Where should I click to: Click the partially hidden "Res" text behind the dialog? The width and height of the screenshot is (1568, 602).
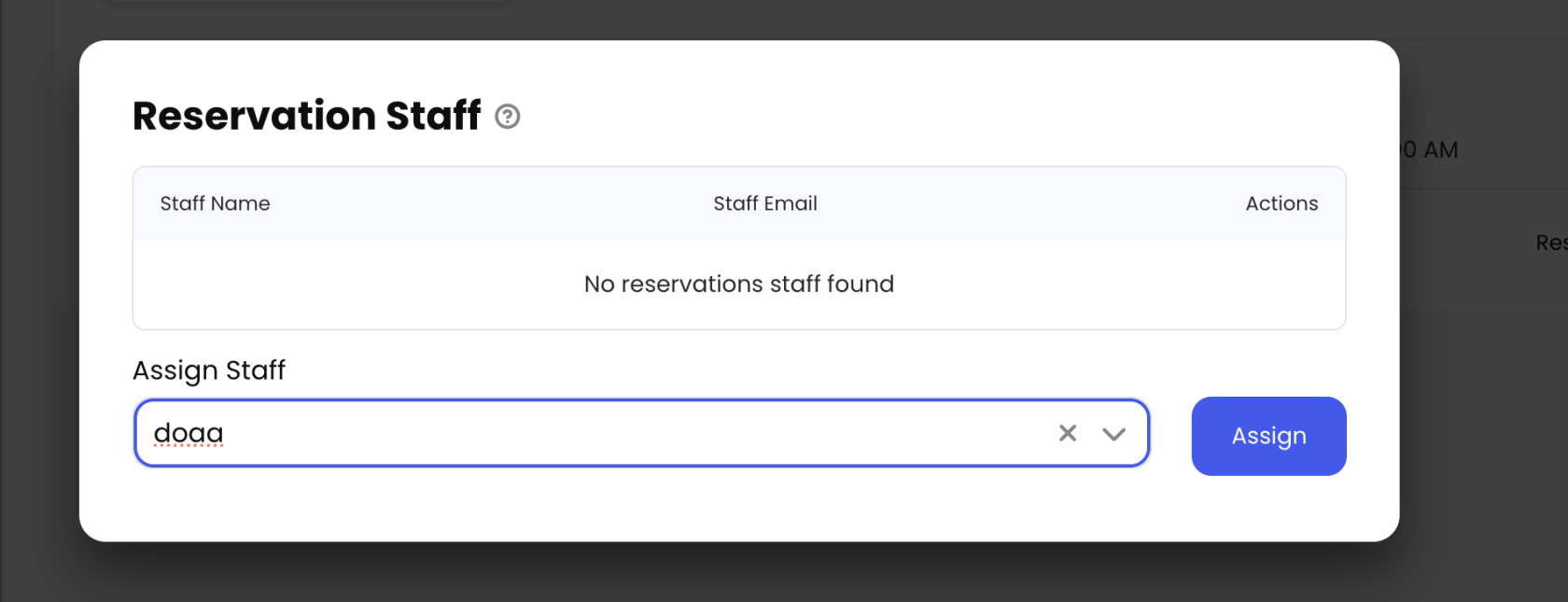[x=1550, y=243]
